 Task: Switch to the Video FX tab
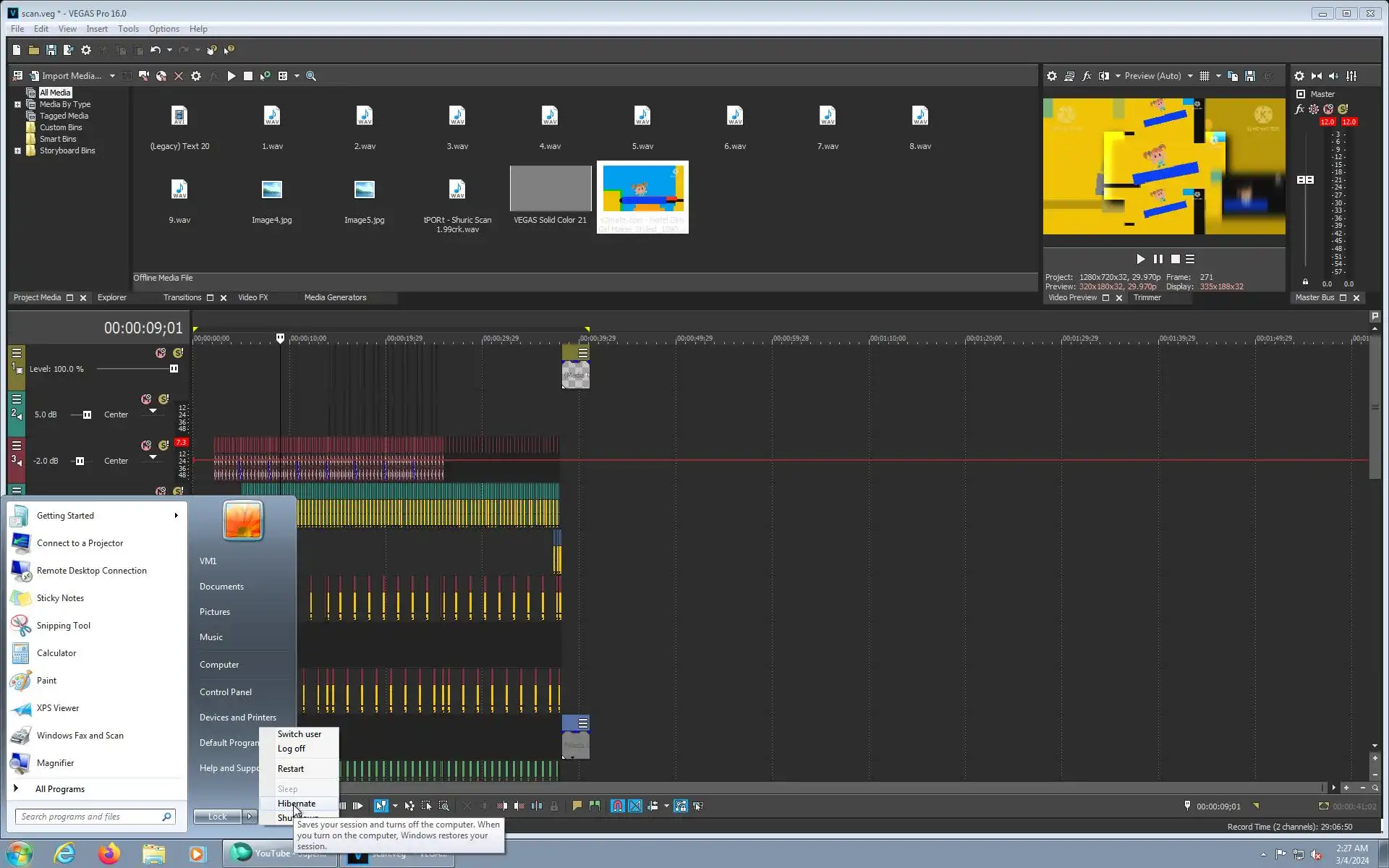pyautogui.click(x=252, y=297)
